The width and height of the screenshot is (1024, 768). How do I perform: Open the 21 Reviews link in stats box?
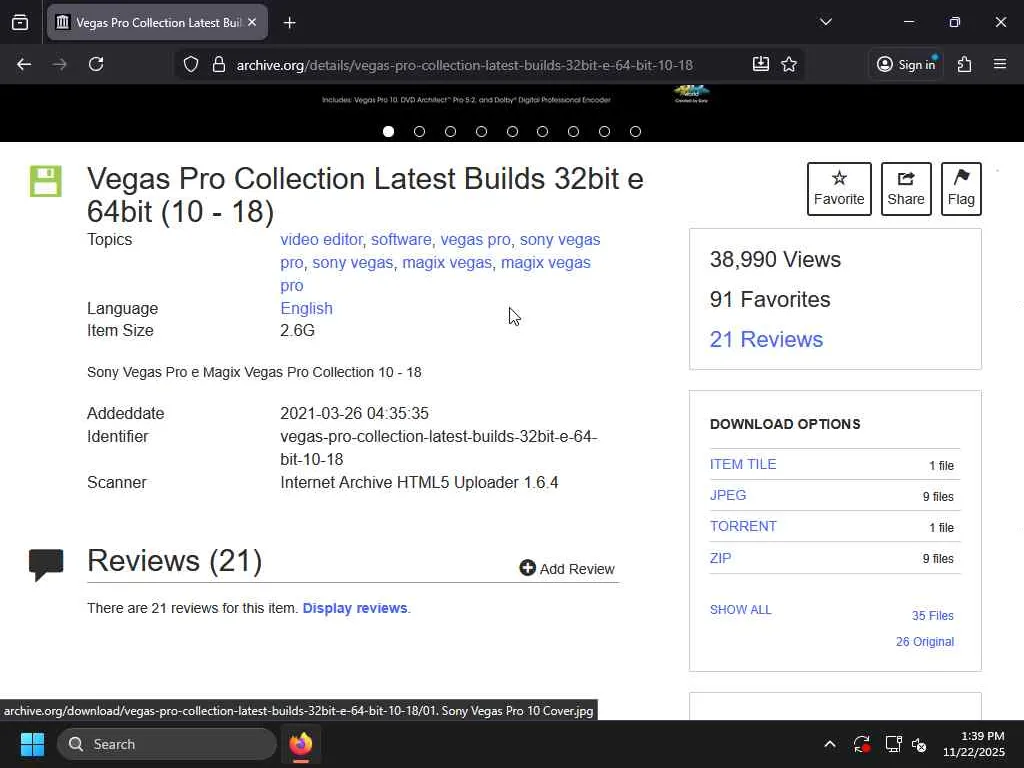766,340
